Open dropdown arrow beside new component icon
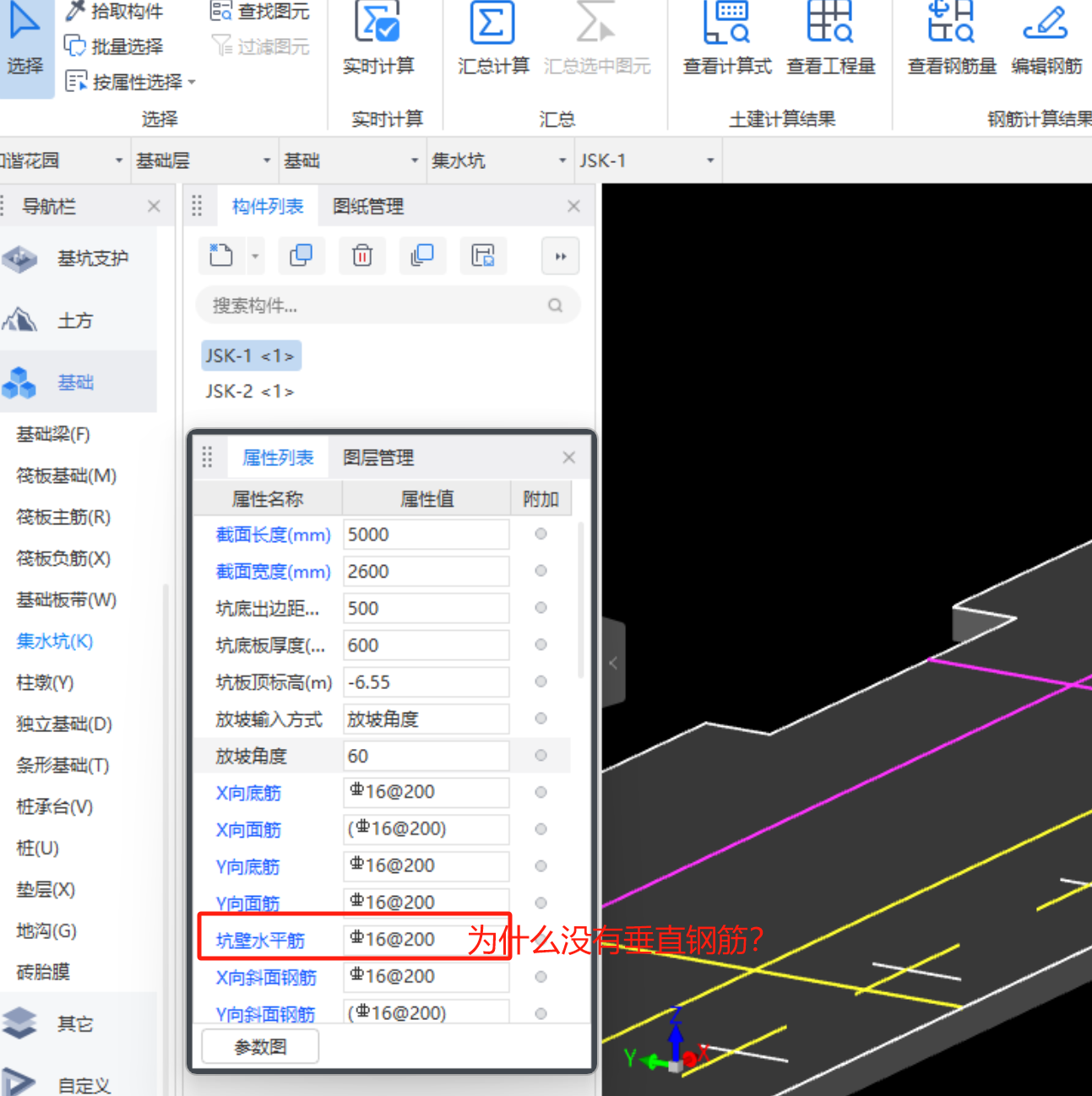1092x1096 pixels. [255, 256]
